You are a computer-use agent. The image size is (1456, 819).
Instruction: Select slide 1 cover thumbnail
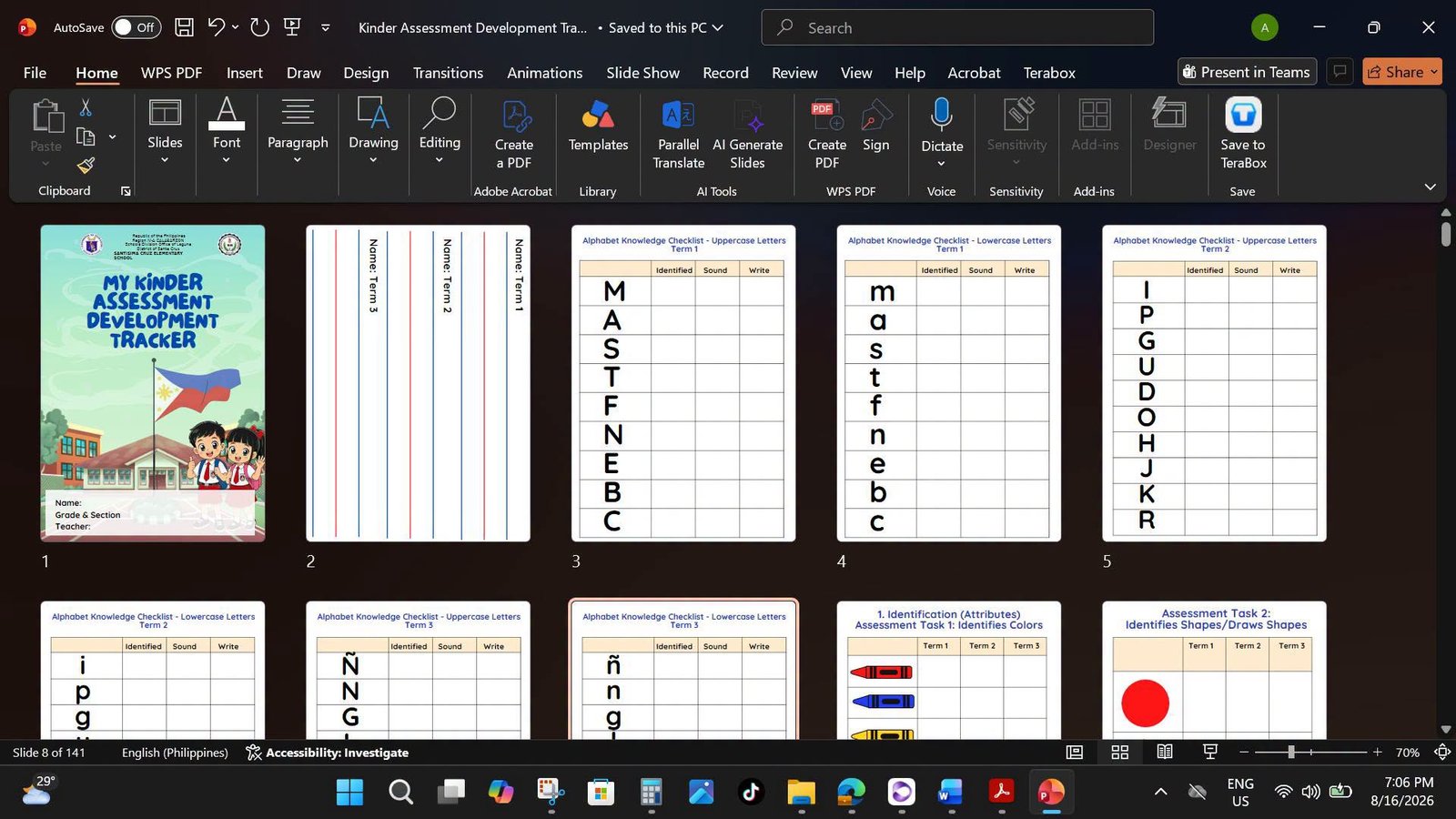153,383
